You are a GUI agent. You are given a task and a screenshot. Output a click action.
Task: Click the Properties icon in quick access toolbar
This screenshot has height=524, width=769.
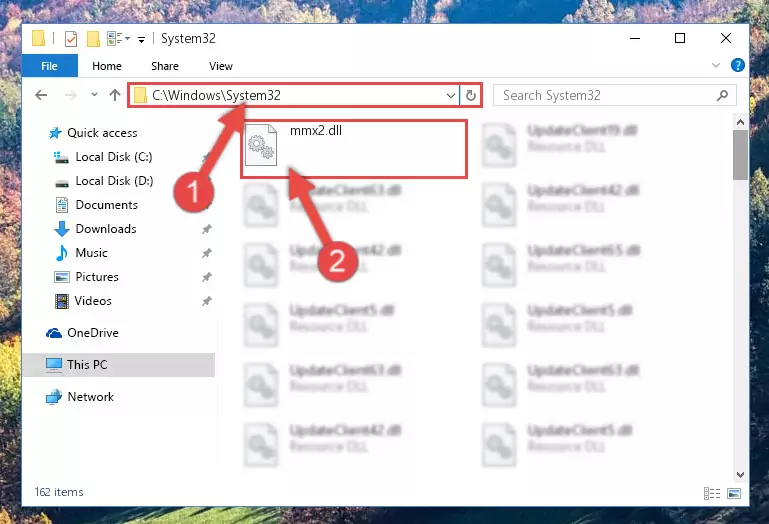(71, 38)
